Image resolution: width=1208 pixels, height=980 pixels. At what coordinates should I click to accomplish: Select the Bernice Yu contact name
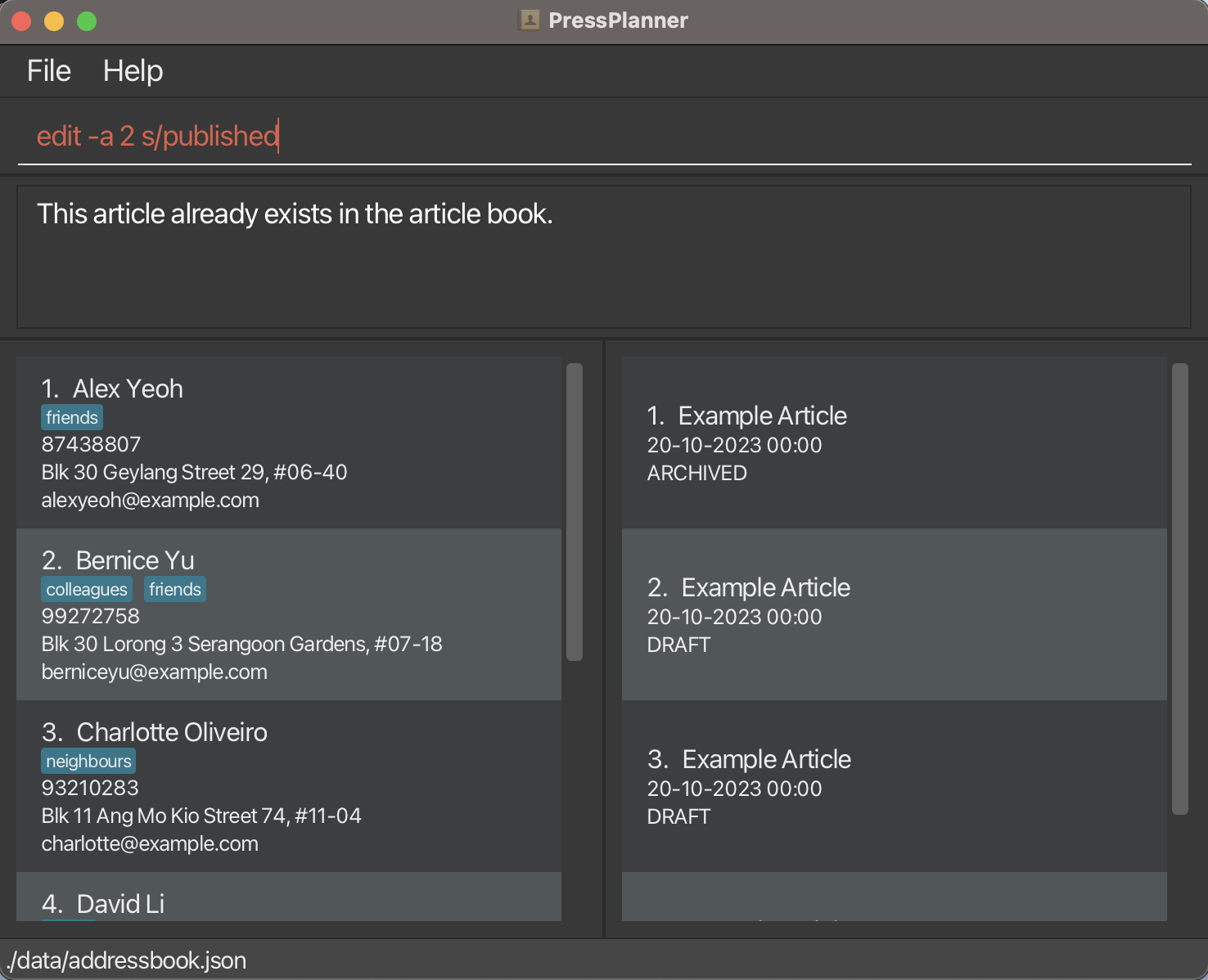[x=135, y=560]
